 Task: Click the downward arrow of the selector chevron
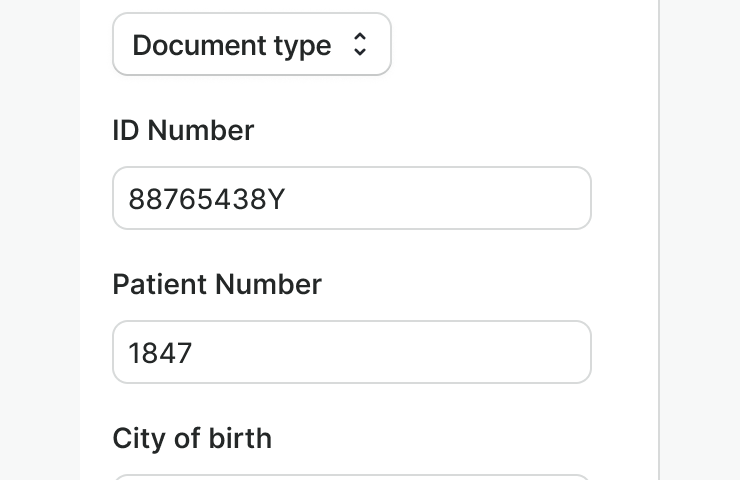tap(360, 52)
